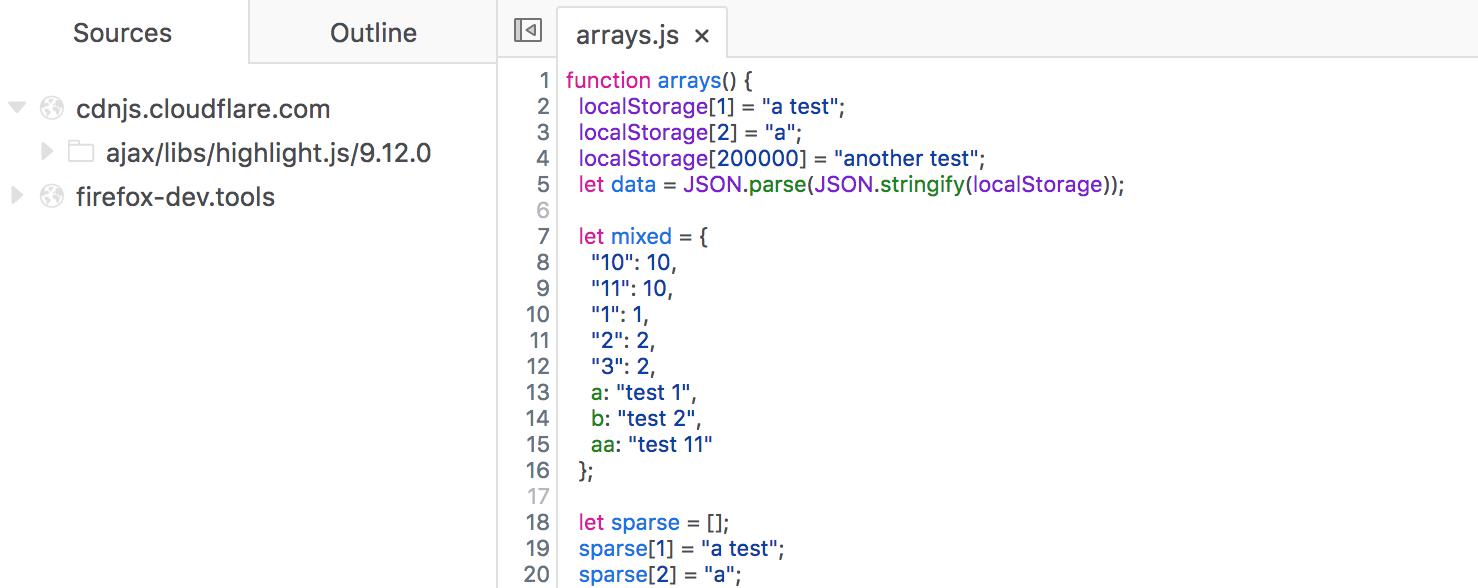The height and width of the screenshot is (588, 1478).
Task: Select the firefox-dev.tools source entry
Action: tap(175, 197)
